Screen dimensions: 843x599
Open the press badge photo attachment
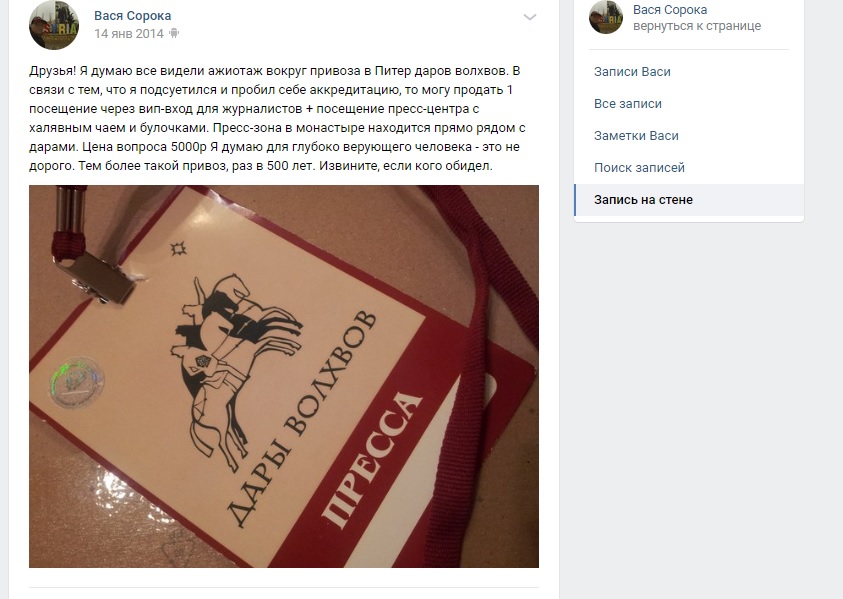[284, 376]
